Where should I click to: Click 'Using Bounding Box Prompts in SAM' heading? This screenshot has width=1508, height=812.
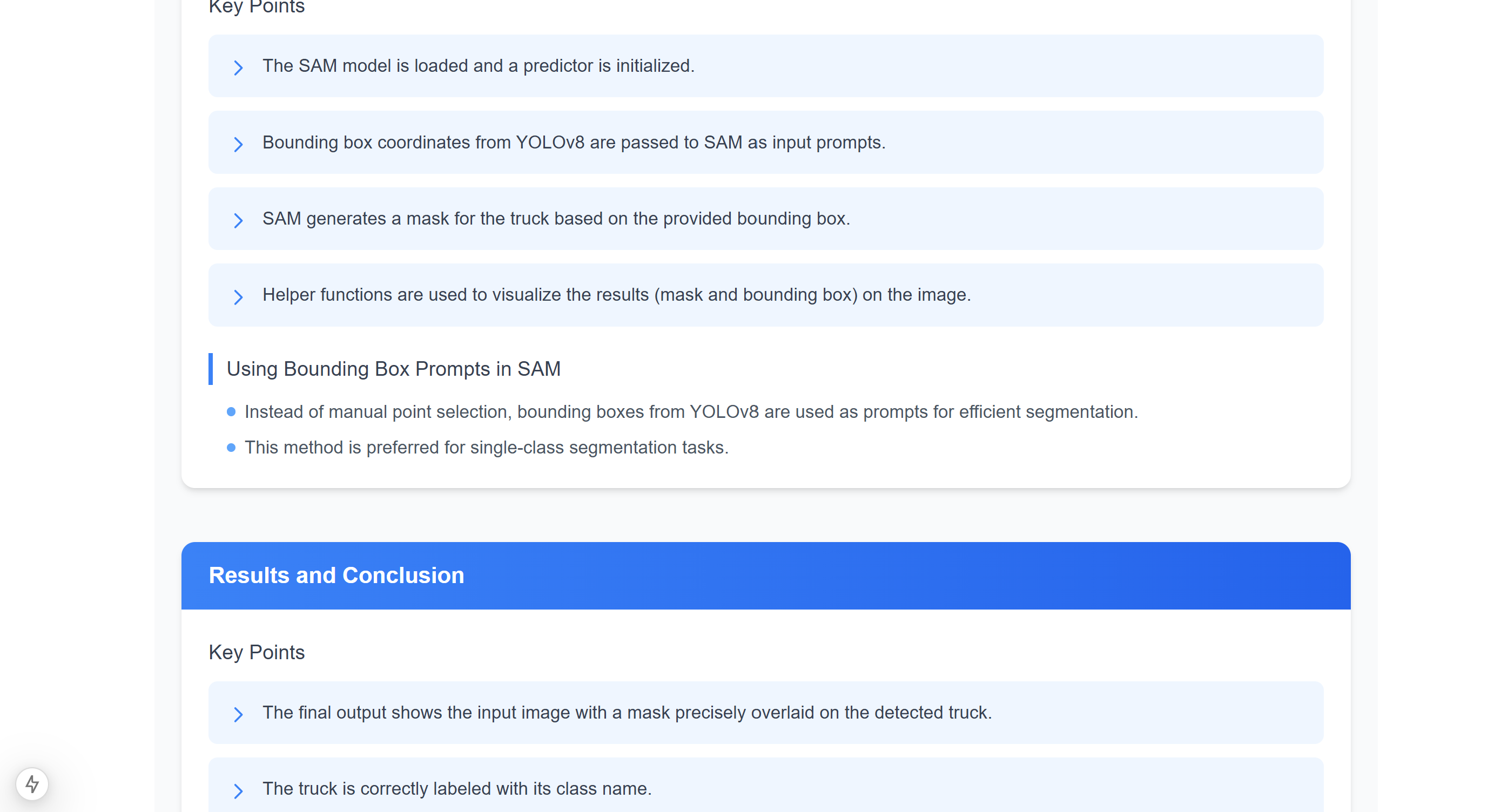point(393,369)
